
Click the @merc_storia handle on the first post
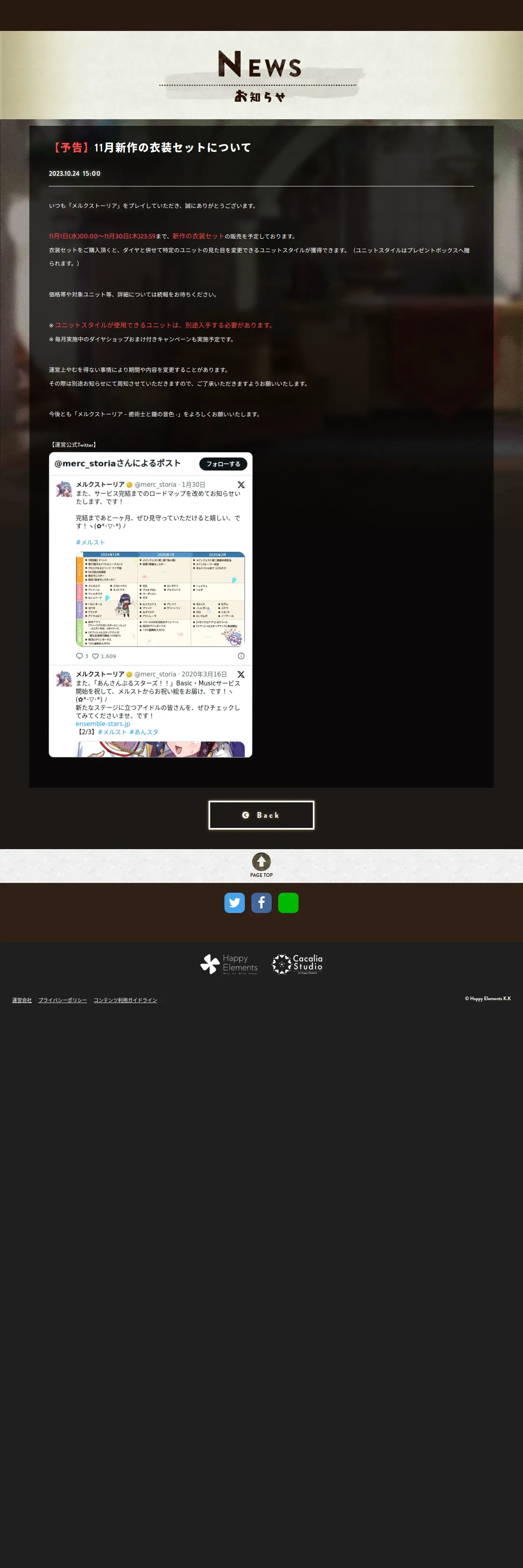[155, 484]
